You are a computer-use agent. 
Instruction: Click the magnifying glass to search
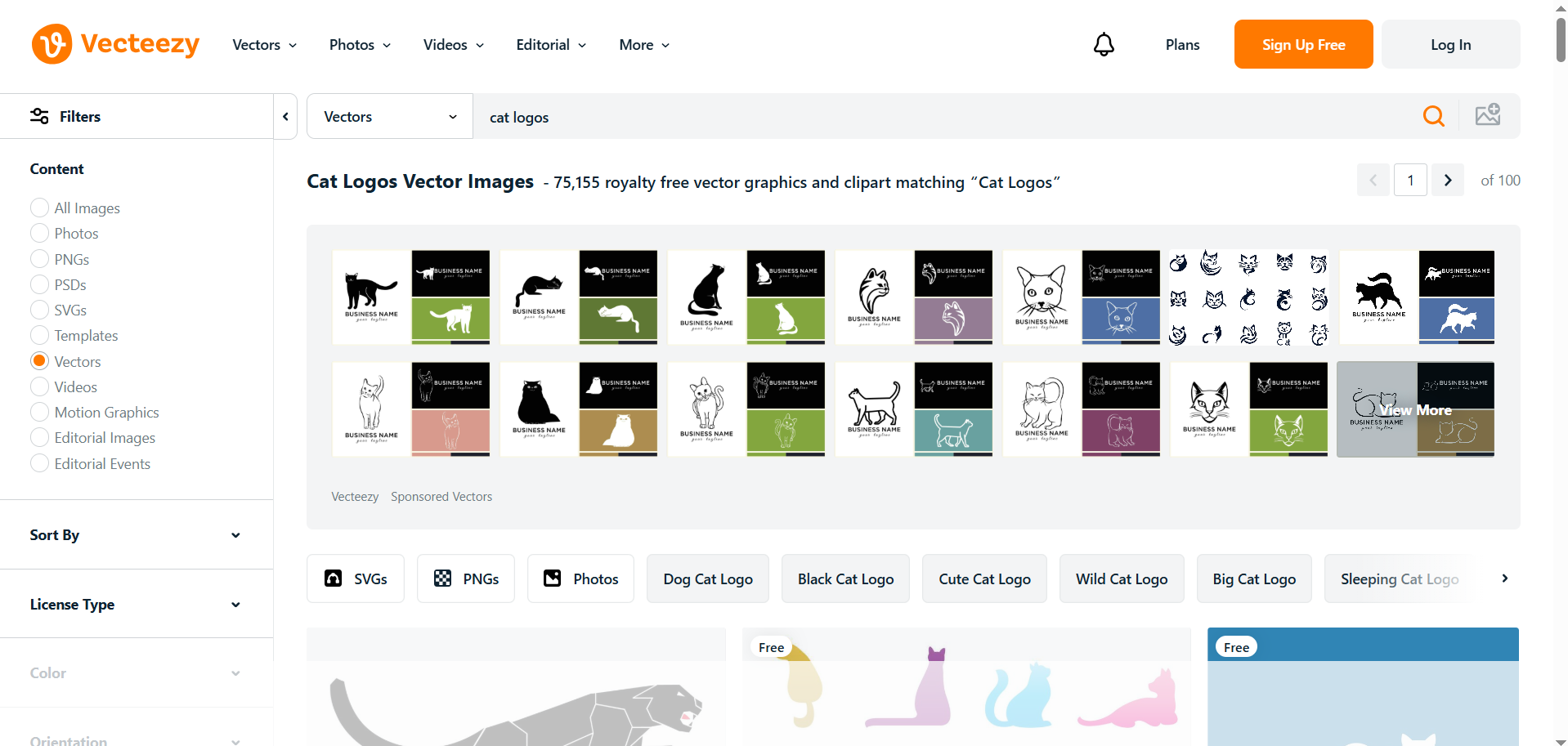1434,116
